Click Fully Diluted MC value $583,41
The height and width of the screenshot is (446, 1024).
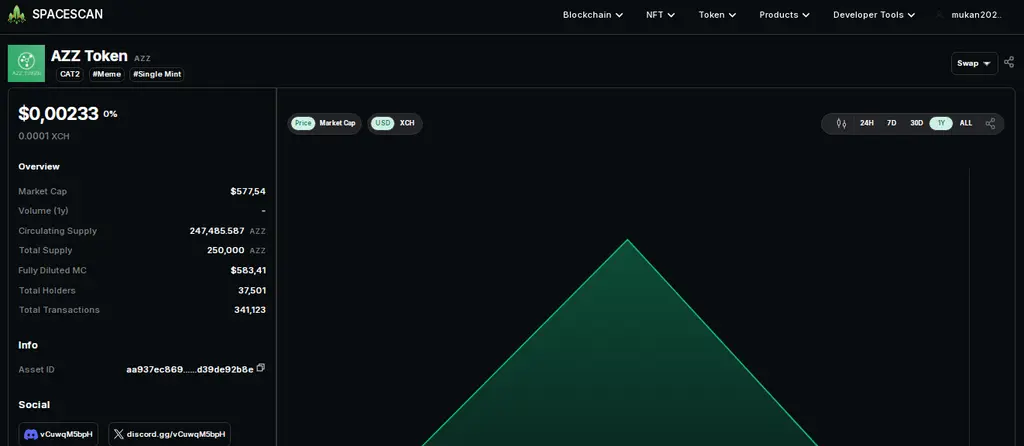[248, 270]
